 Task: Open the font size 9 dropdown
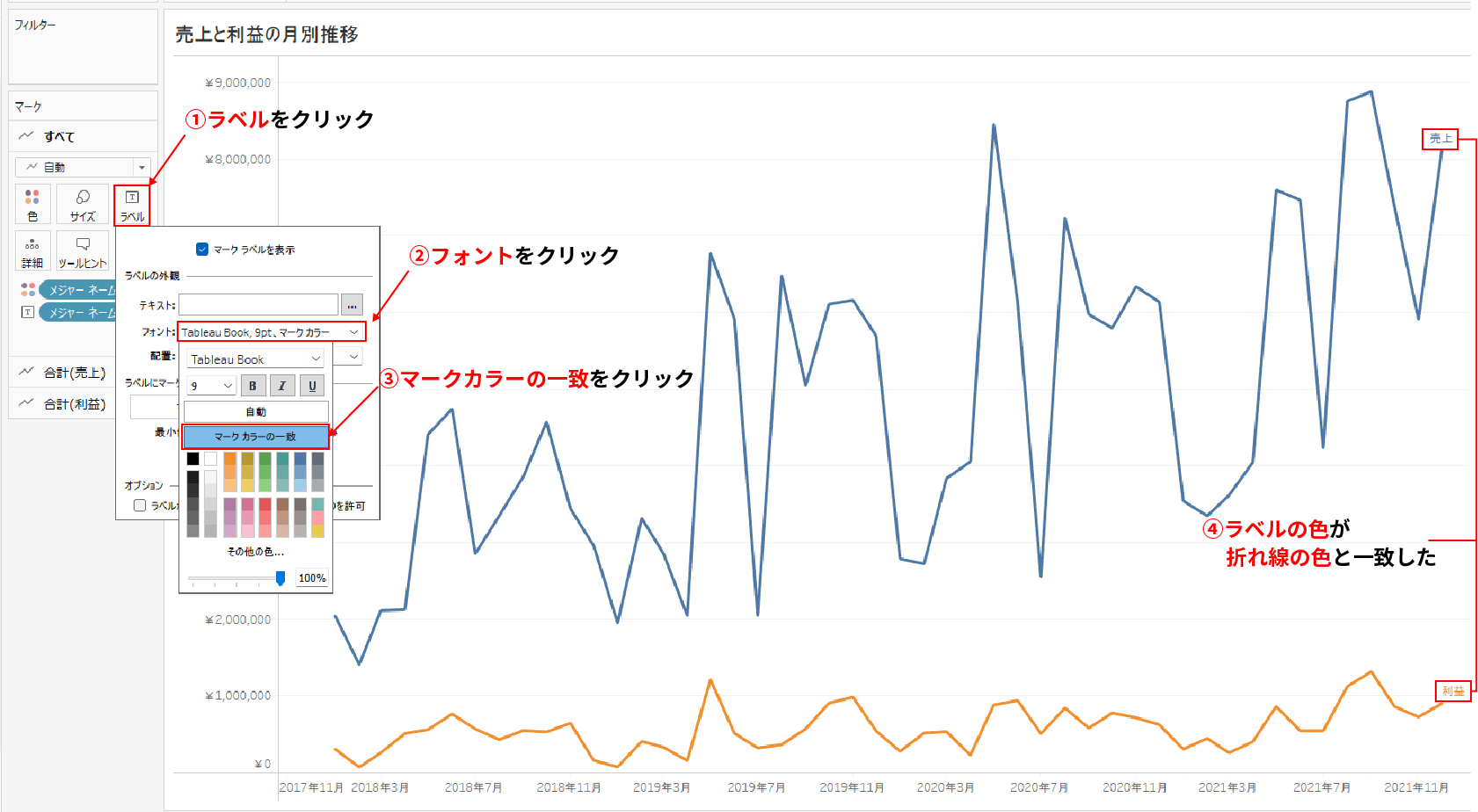[x=211, y=386]
